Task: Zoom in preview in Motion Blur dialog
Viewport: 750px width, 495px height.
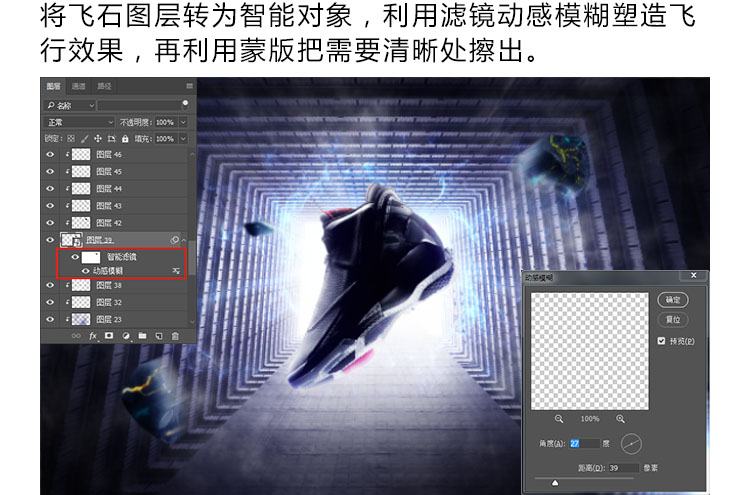Action: click(x=620, y=419)
